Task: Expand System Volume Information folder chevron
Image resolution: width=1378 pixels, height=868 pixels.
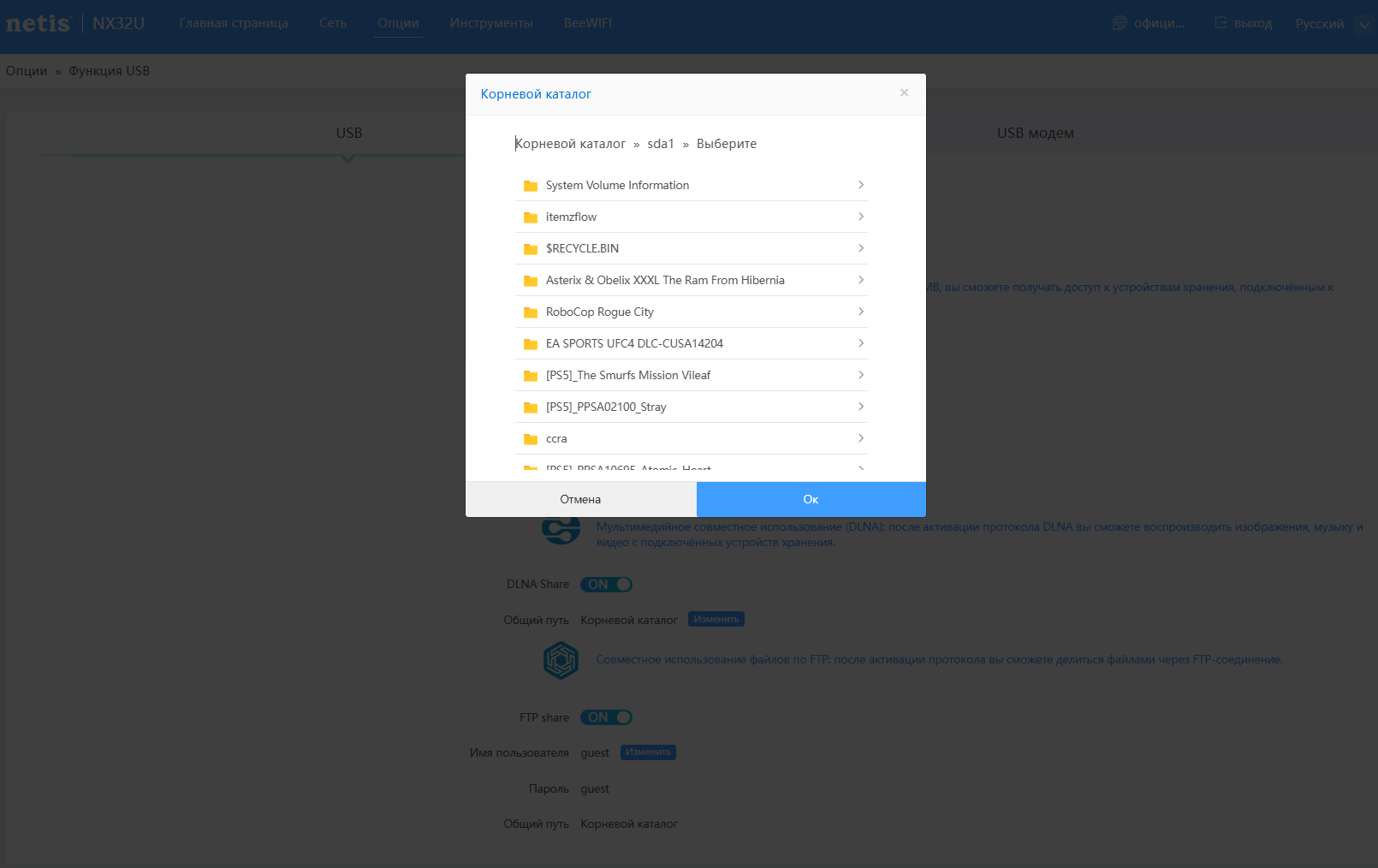Action: [861, 185]
